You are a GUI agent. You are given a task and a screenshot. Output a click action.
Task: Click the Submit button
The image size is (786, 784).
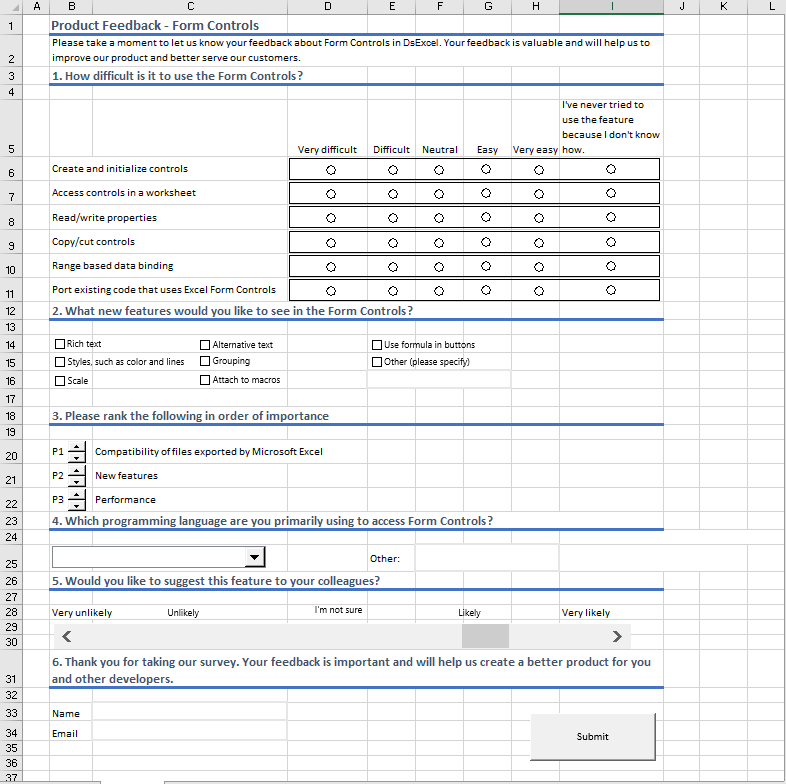(x=593, y=736)
